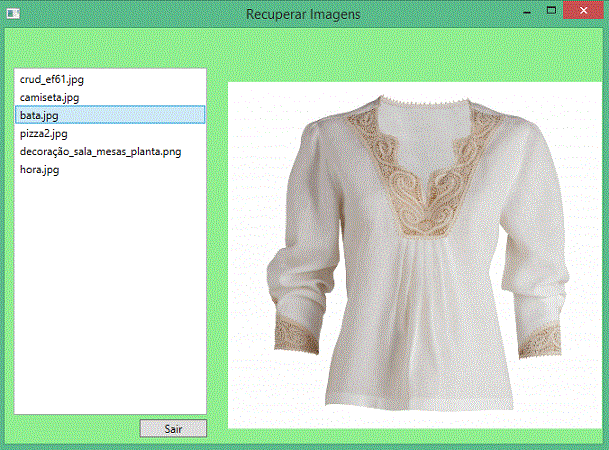
Task: Open the window system menu icon
Action: click(13, 14)
